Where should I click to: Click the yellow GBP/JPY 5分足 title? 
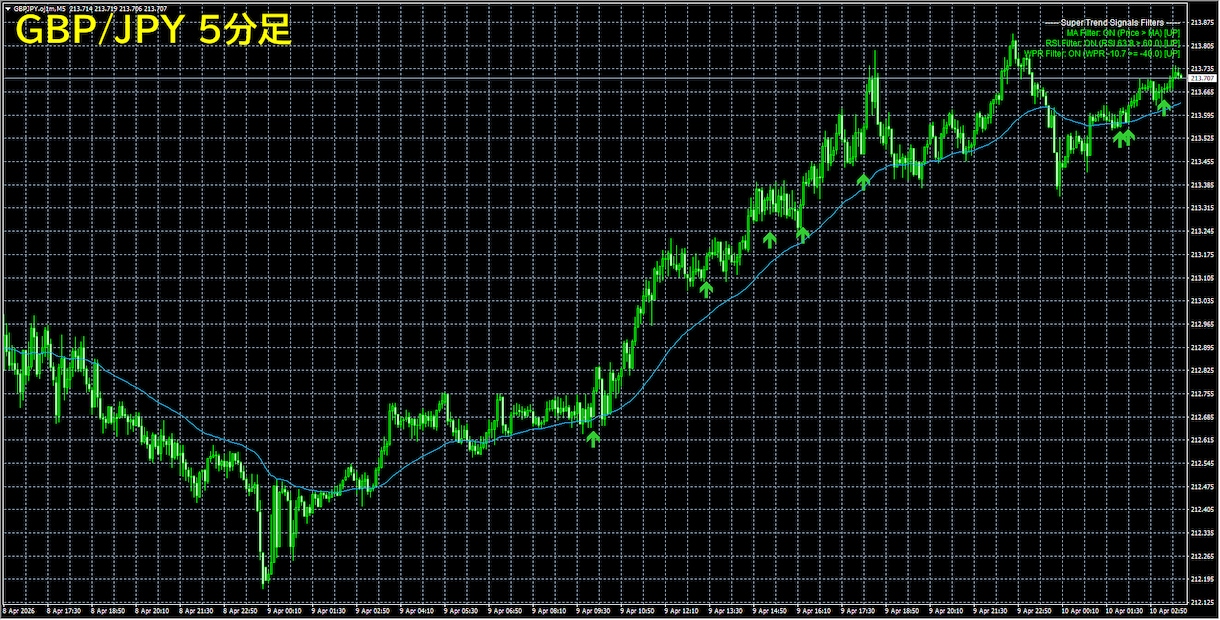(153, 31)
